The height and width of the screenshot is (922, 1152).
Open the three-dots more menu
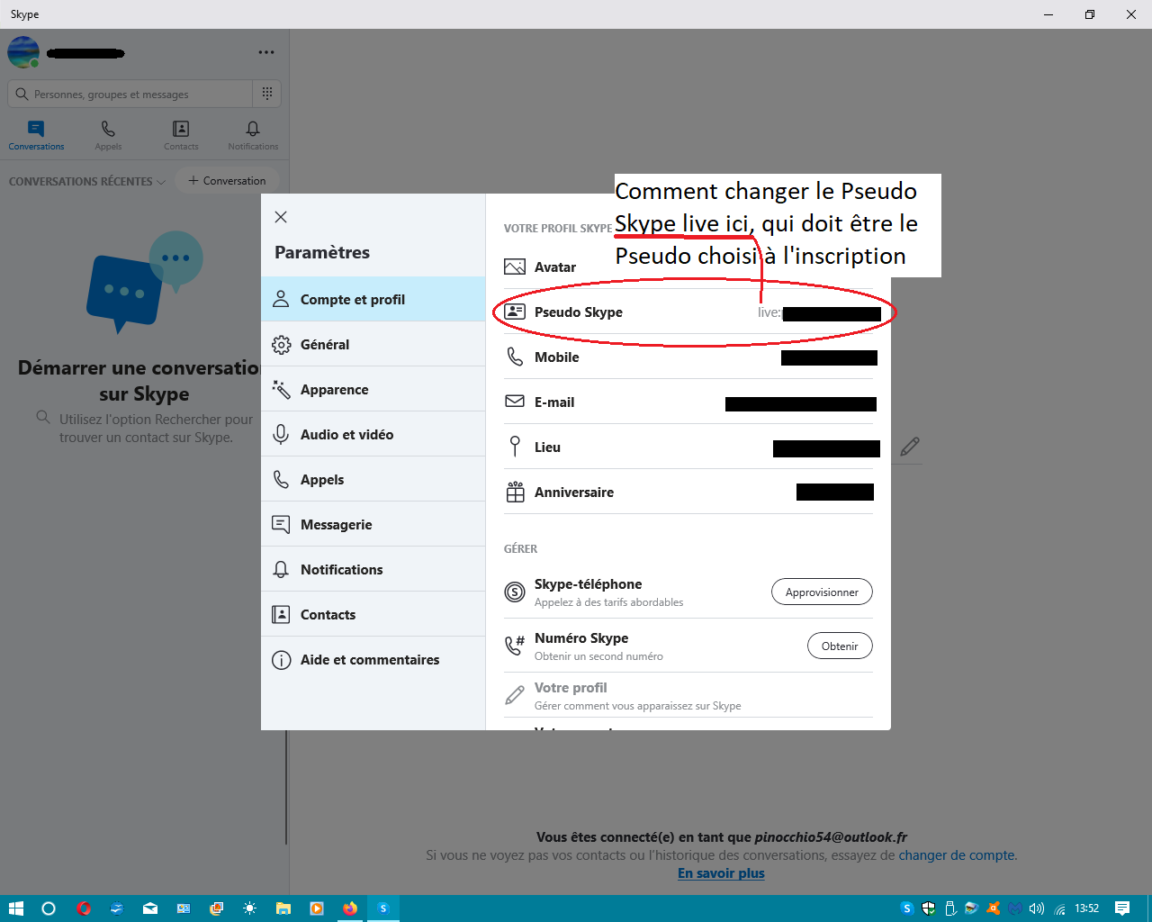point(266,52)
